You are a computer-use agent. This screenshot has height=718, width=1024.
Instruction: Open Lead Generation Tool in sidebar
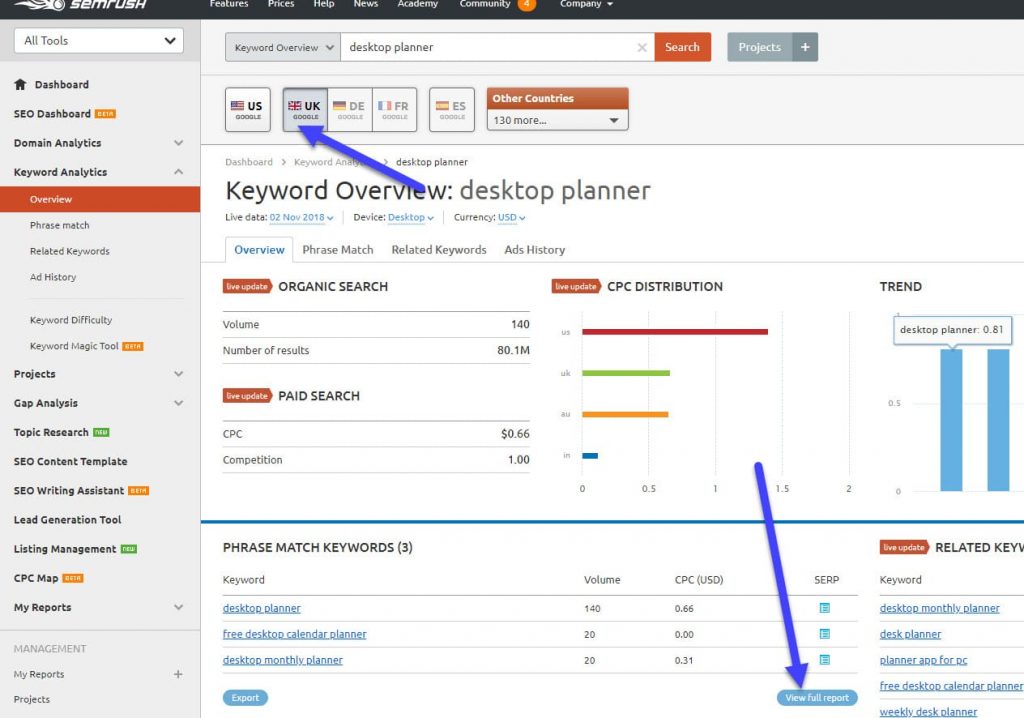point(67,519)
